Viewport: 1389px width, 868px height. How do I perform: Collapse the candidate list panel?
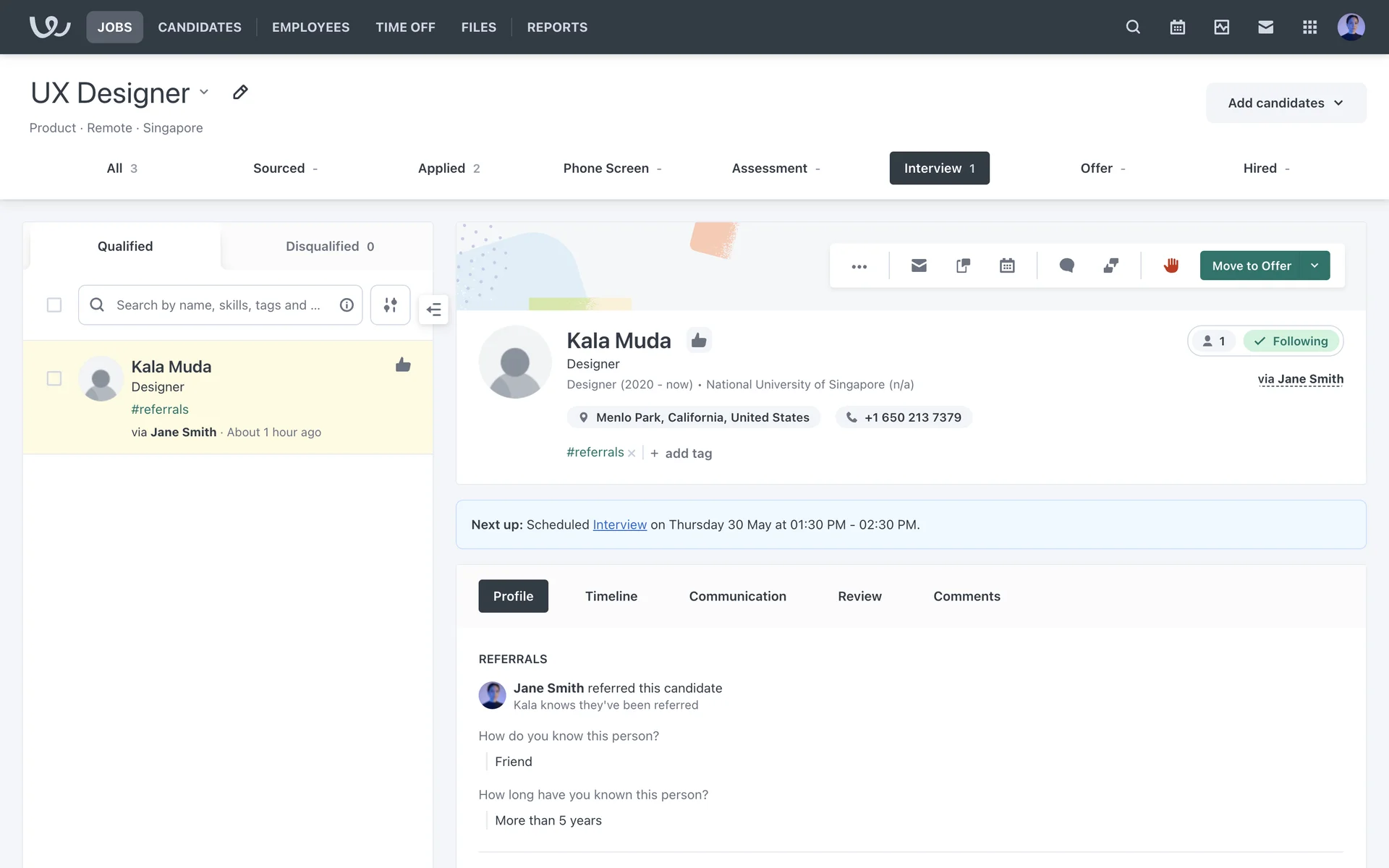pos(433,310)
